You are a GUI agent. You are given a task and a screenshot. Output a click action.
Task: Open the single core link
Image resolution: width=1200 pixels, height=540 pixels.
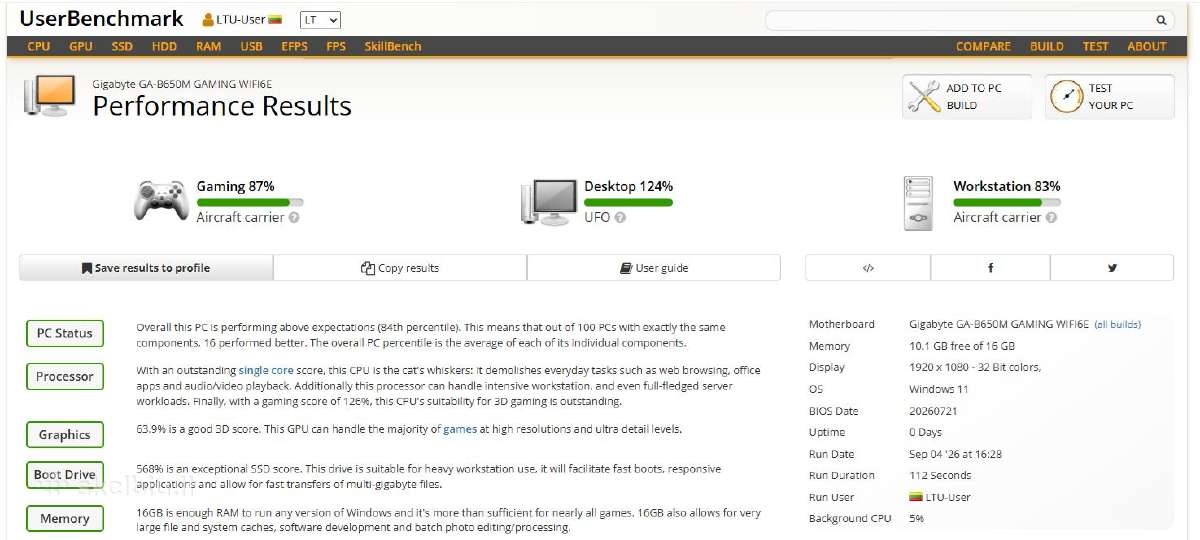coord(266,370)
